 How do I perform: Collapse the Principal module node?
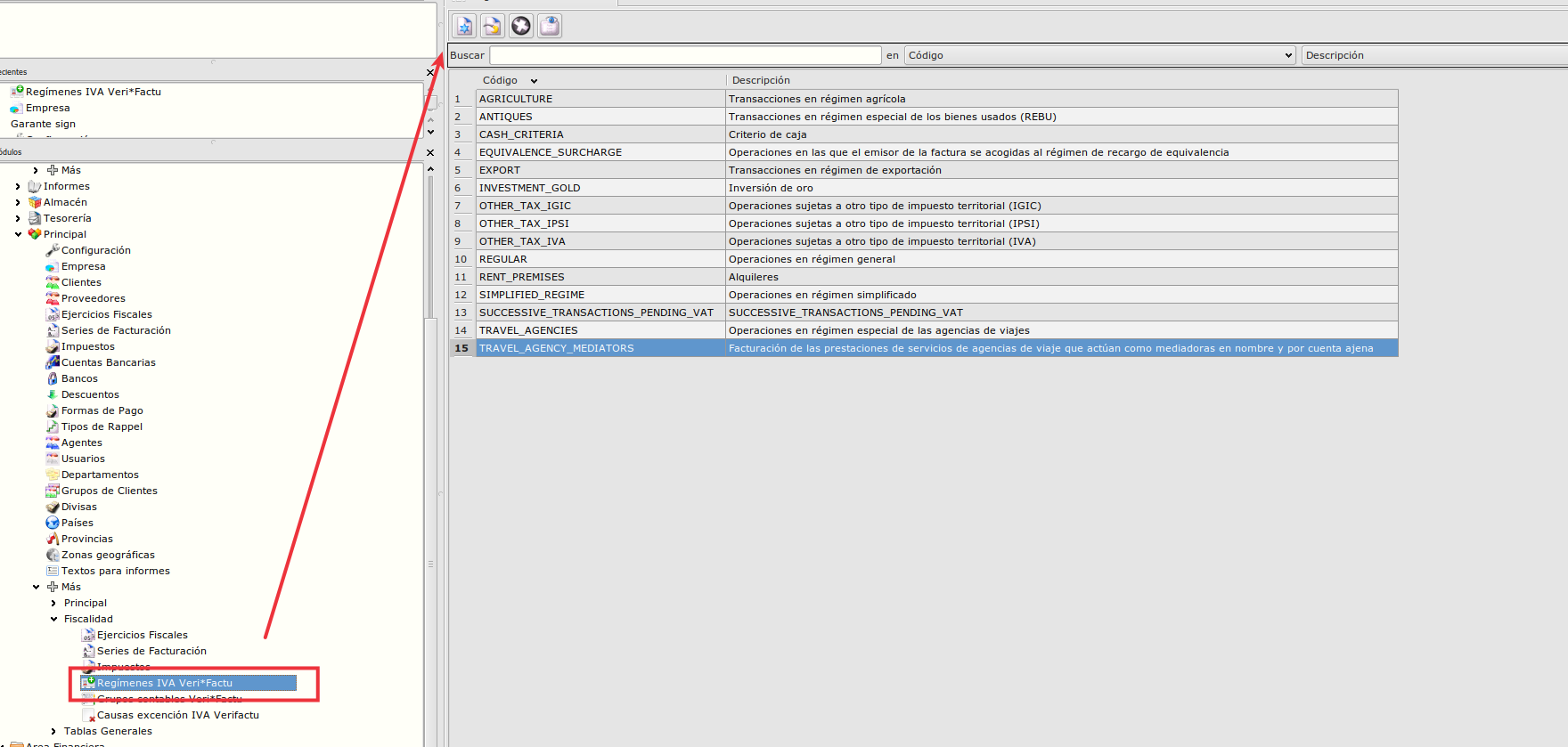pyautogui.click(x=18, y=234)
